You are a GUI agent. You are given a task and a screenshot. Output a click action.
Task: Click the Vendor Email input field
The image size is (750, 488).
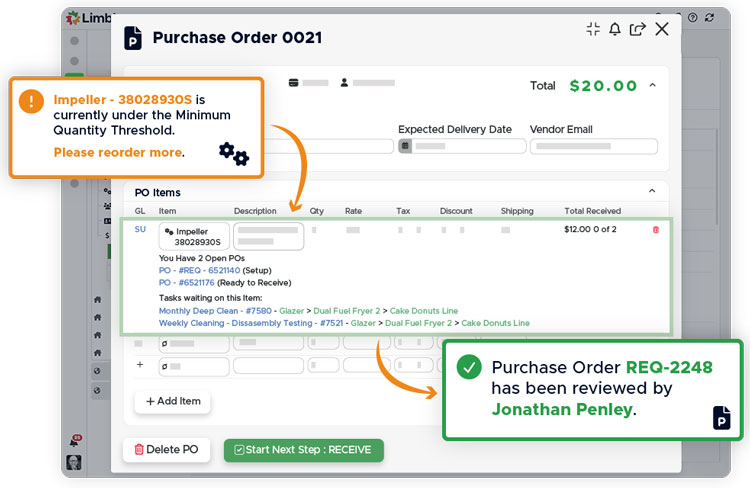click(x=593, y=146)
